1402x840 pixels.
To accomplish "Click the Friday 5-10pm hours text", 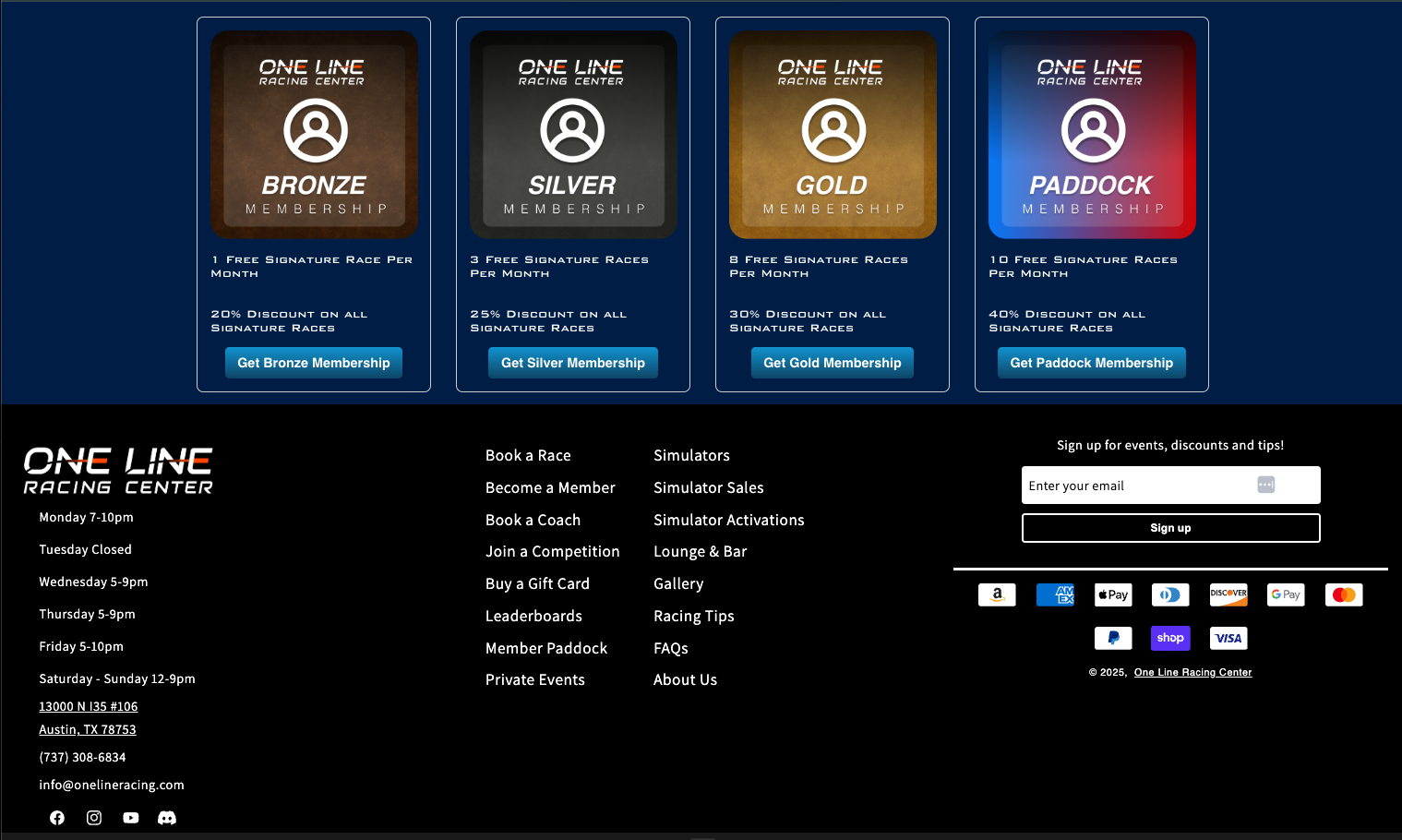I will click(x=81, y=646).
